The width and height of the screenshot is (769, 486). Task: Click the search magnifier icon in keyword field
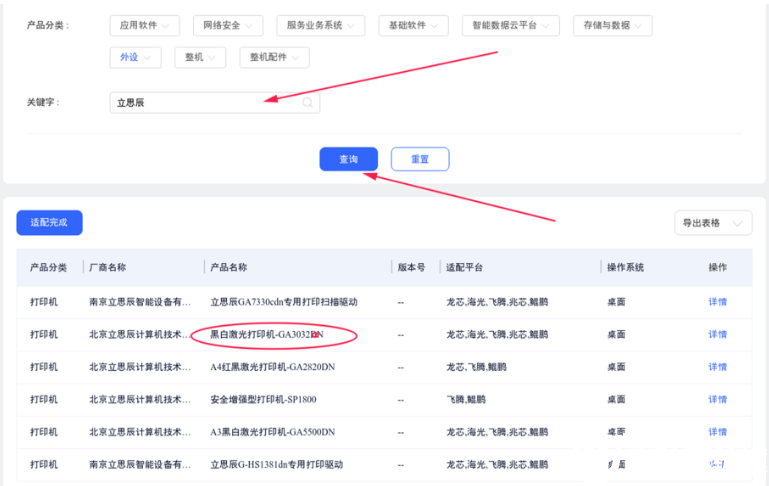pos(308,102)
